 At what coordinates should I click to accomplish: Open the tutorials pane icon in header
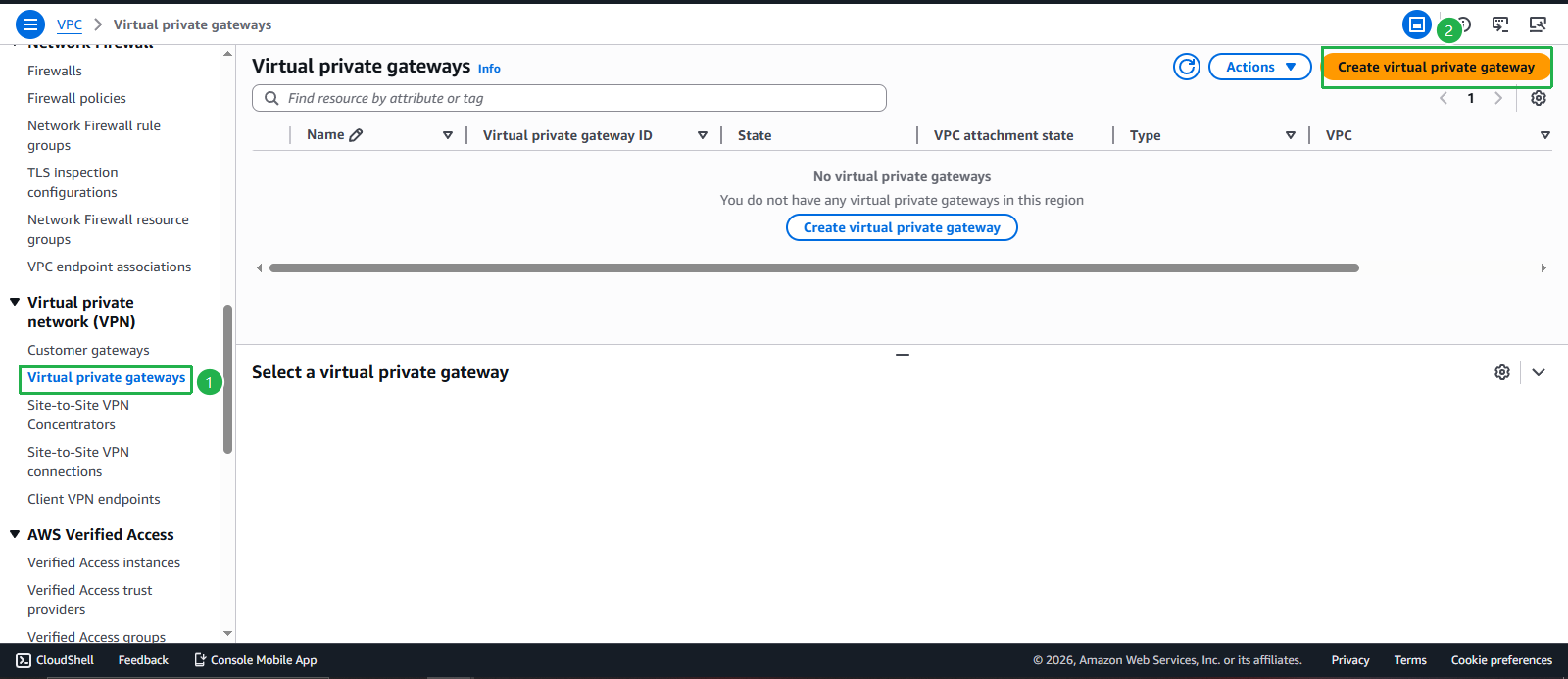(1500, 24)
